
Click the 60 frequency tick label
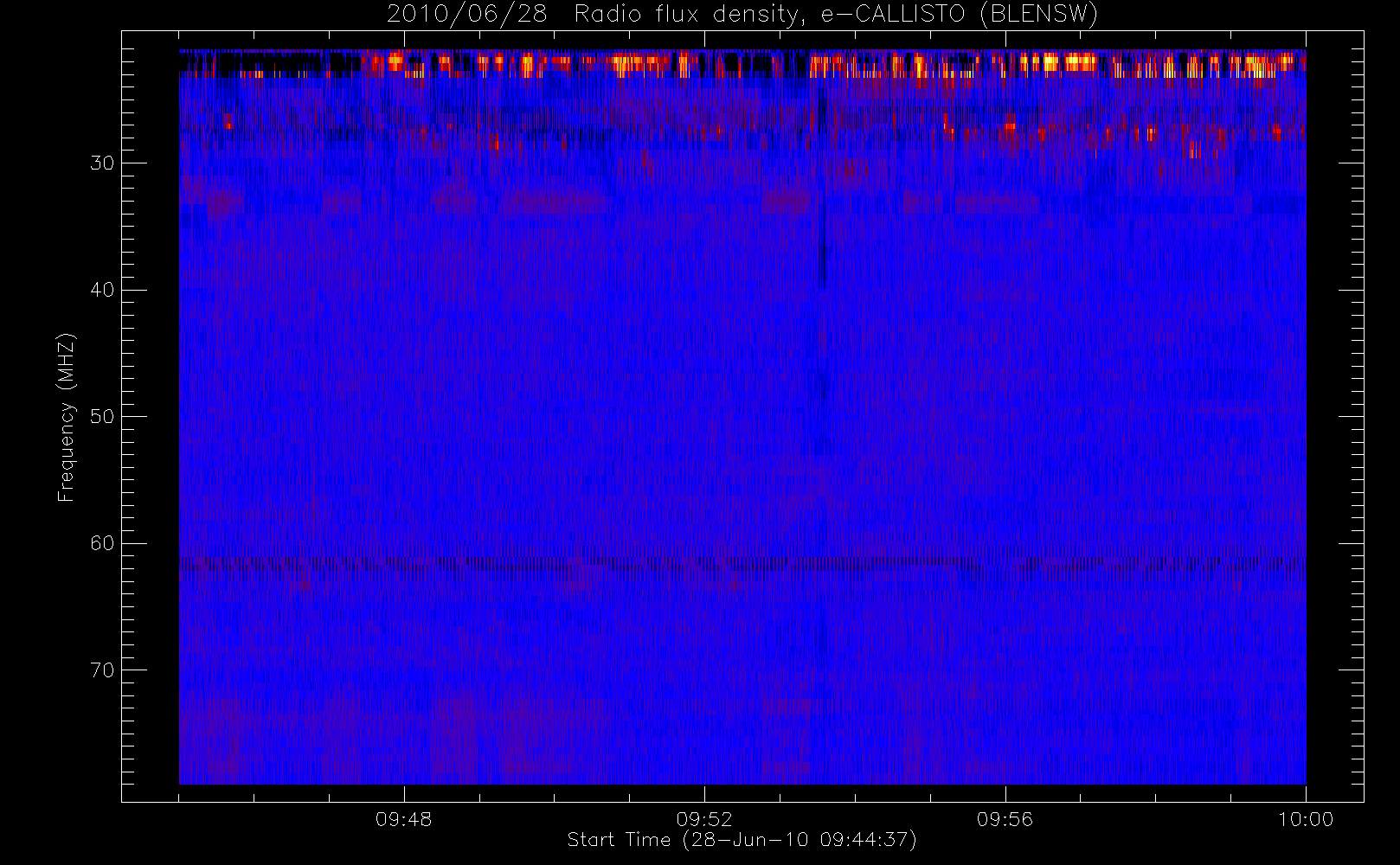pos(102,543)
